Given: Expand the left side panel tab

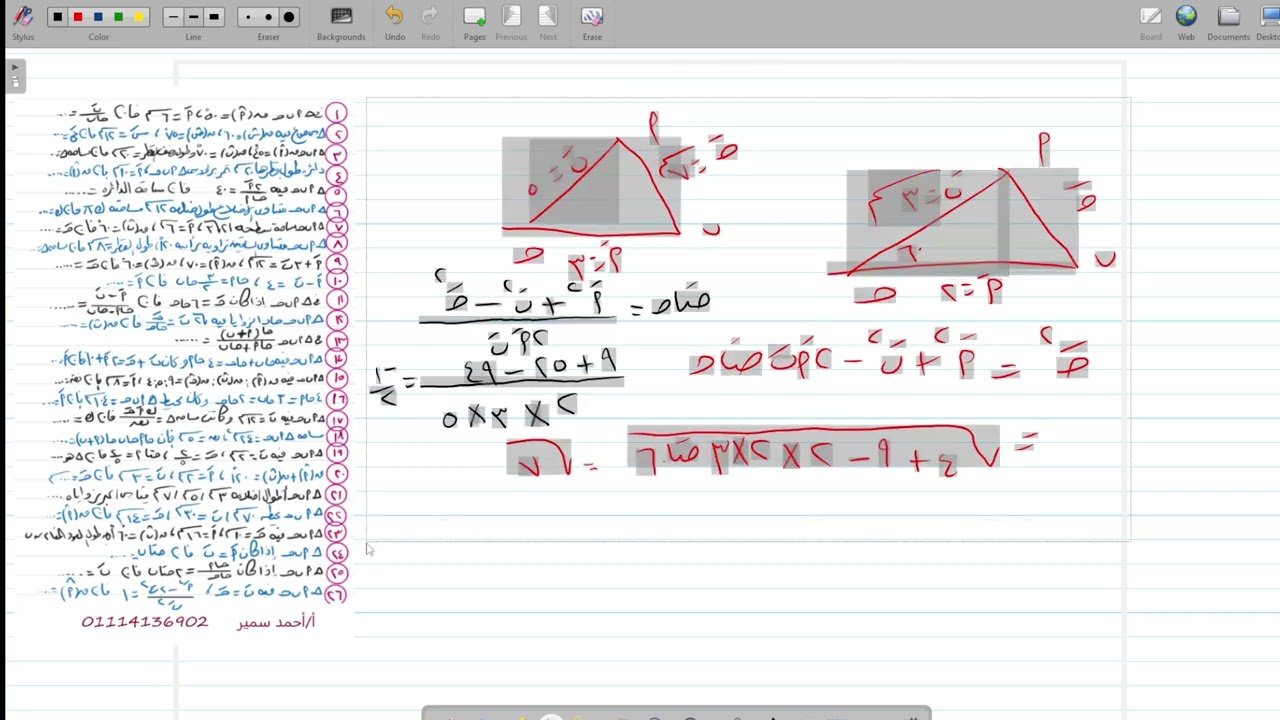Looking at the screenshot, I should click(15, 76).
